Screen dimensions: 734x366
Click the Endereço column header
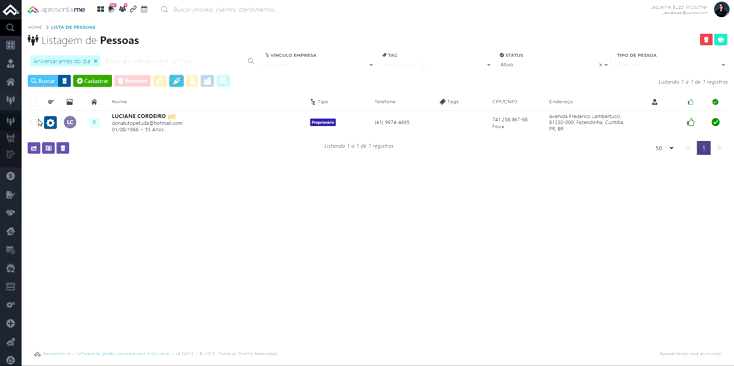[x=561, y=102]
